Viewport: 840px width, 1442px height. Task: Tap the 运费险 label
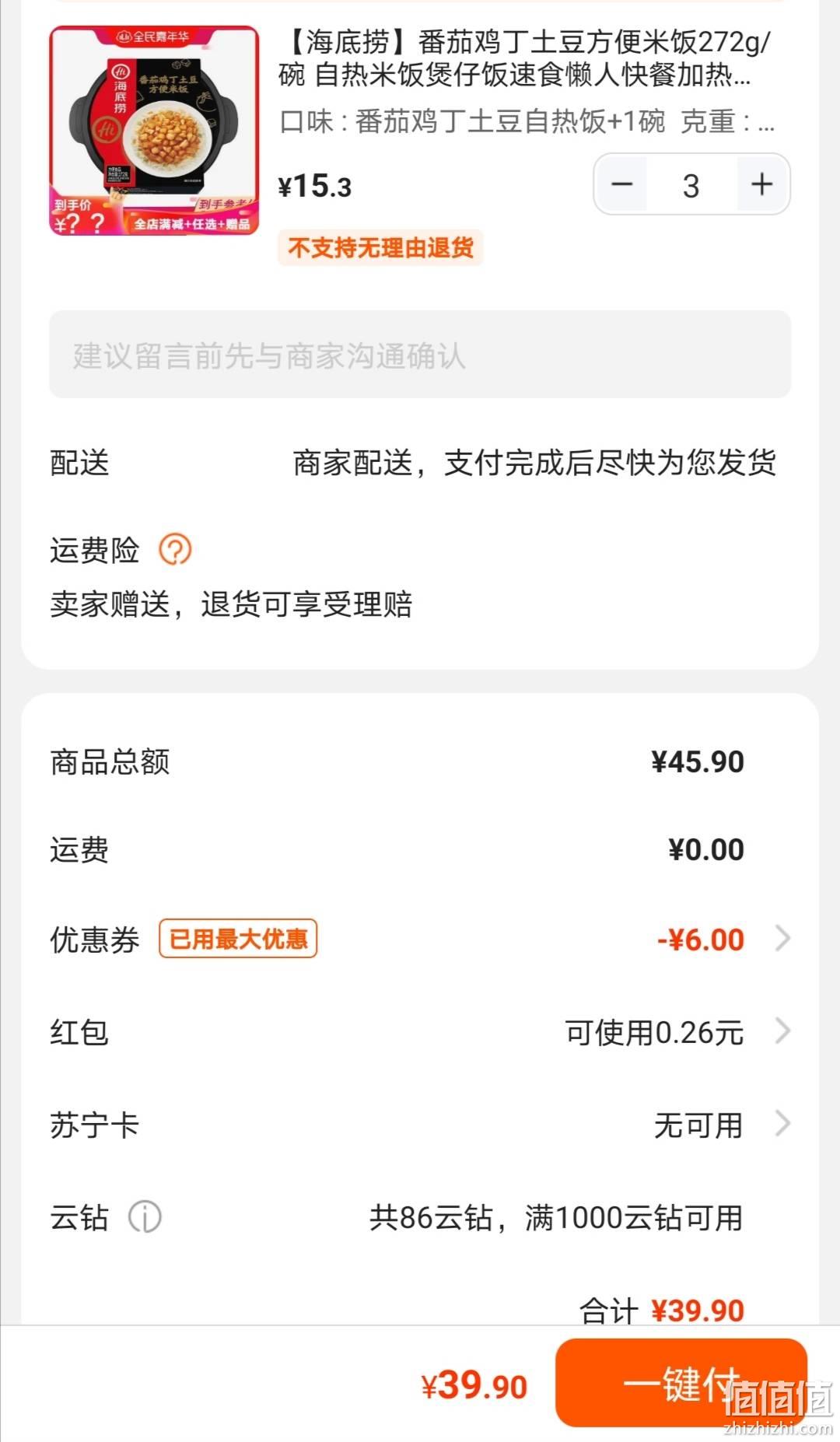(x=94, y=550)
